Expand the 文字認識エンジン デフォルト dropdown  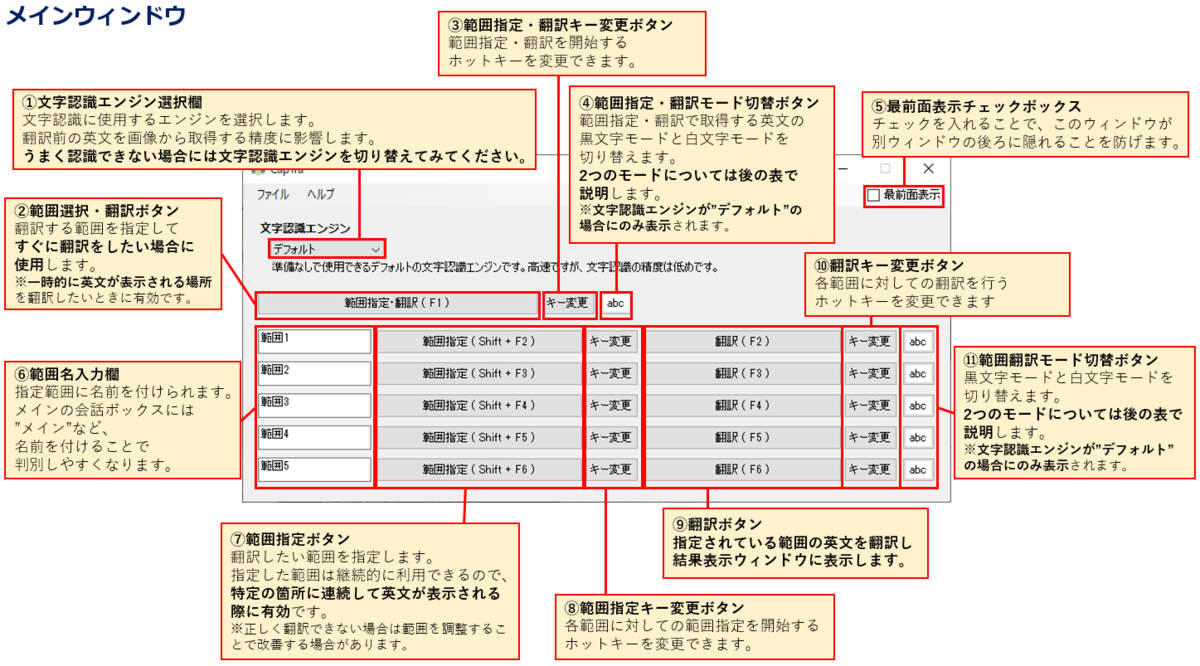pyautogui.click(x=326, y=248)
